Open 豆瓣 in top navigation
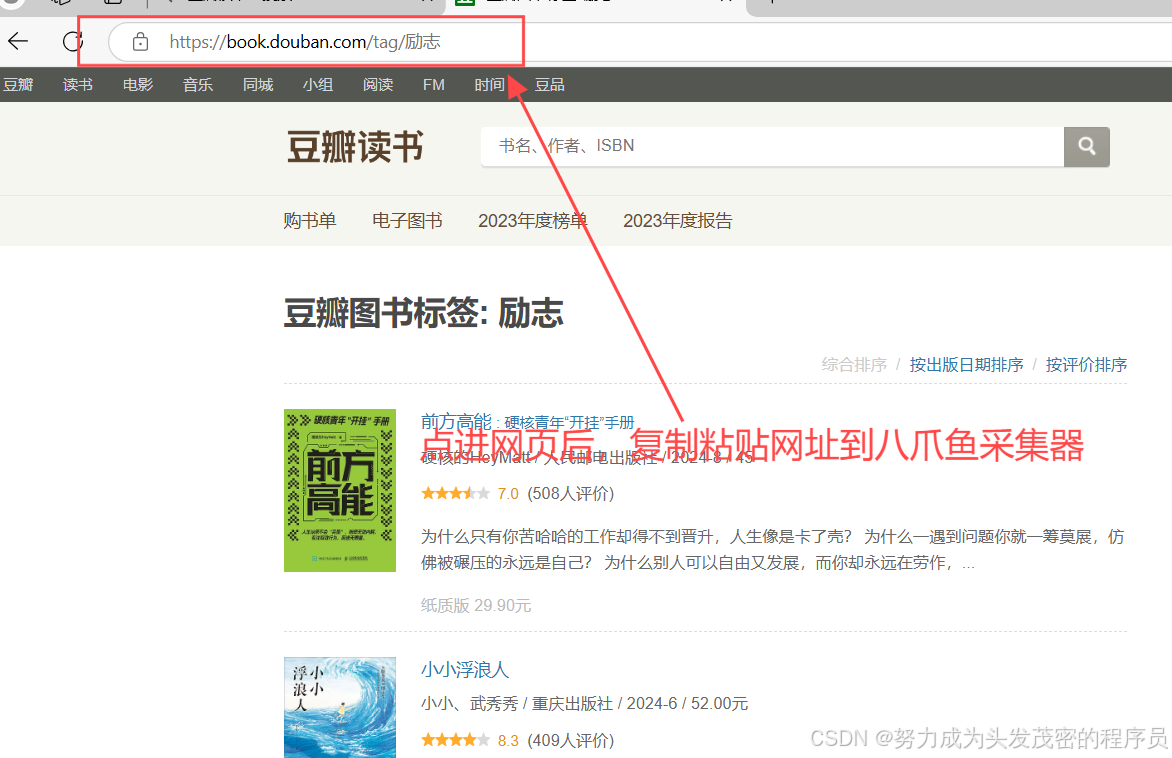This screenshot has height=758, width=1172. (18, 84)
